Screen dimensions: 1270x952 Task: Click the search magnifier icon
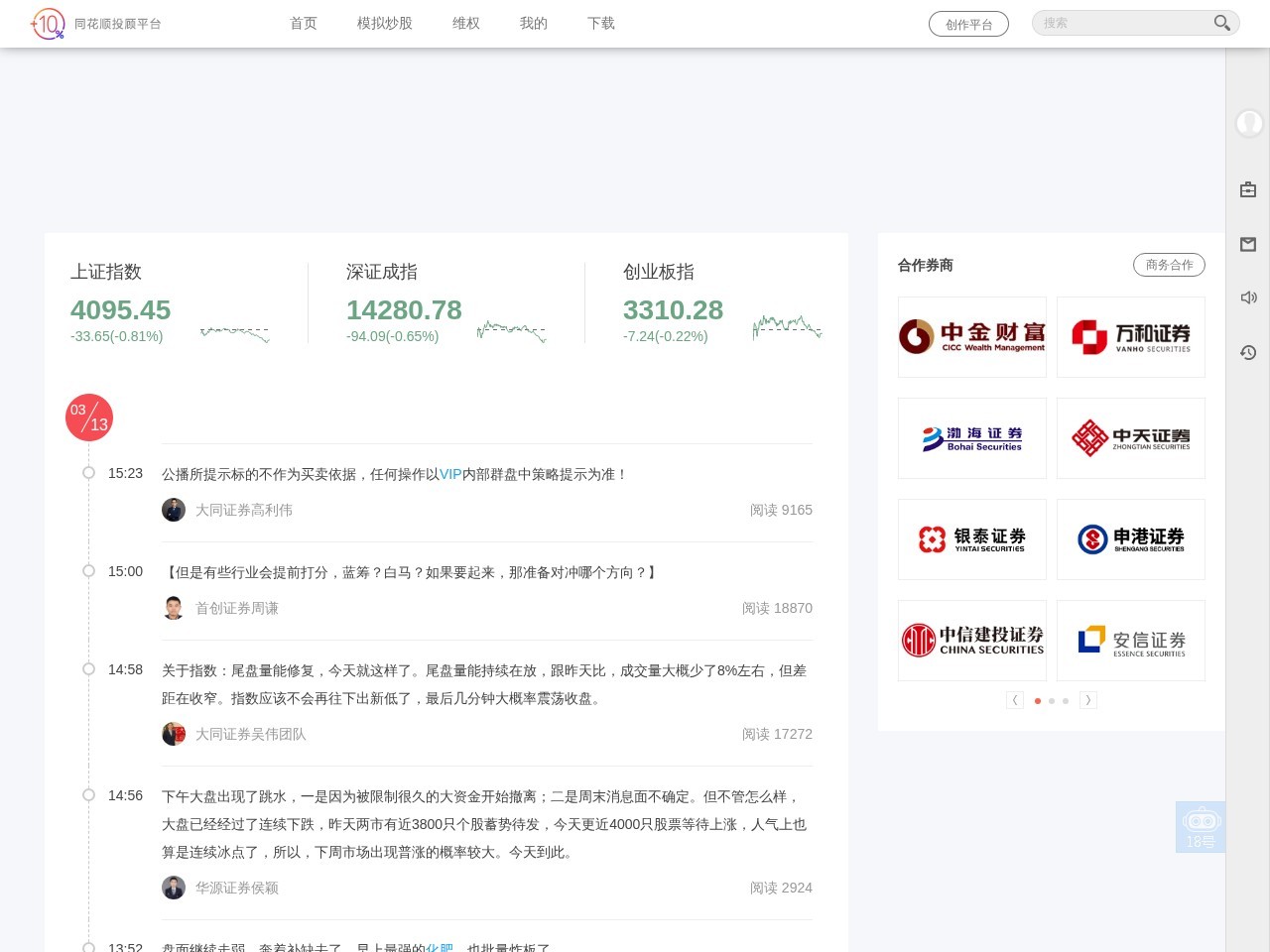coord(1221,23)
